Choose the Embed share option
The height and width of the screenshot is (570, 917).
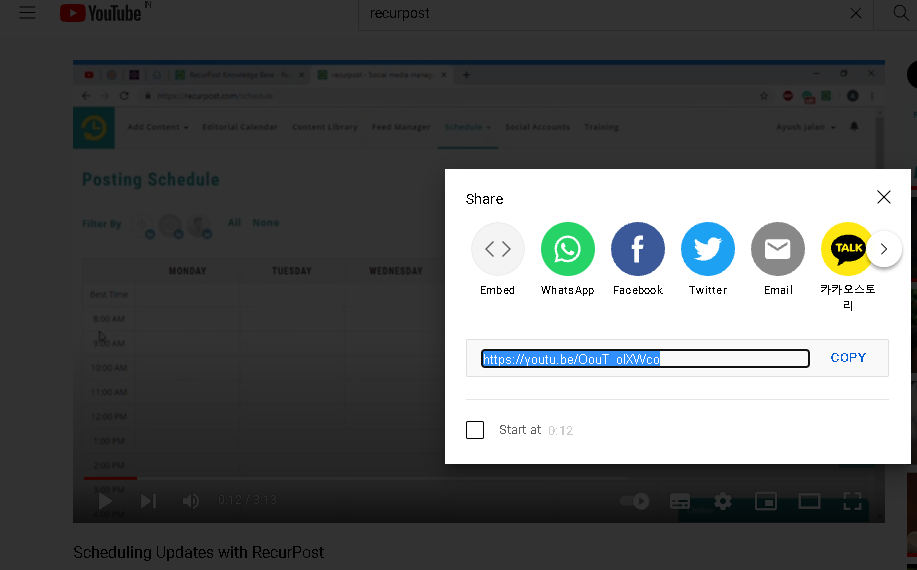click(498, 260)
